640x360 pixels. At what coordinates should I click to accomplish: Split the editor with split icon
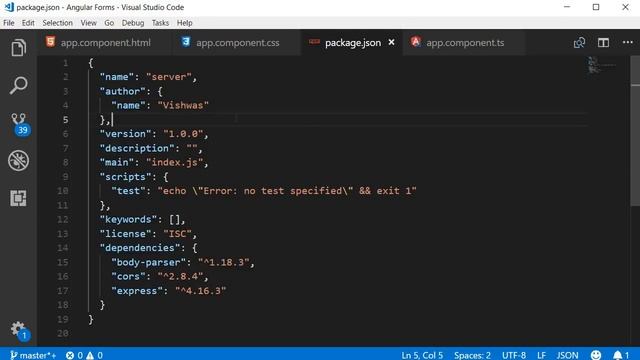(603, 42)
